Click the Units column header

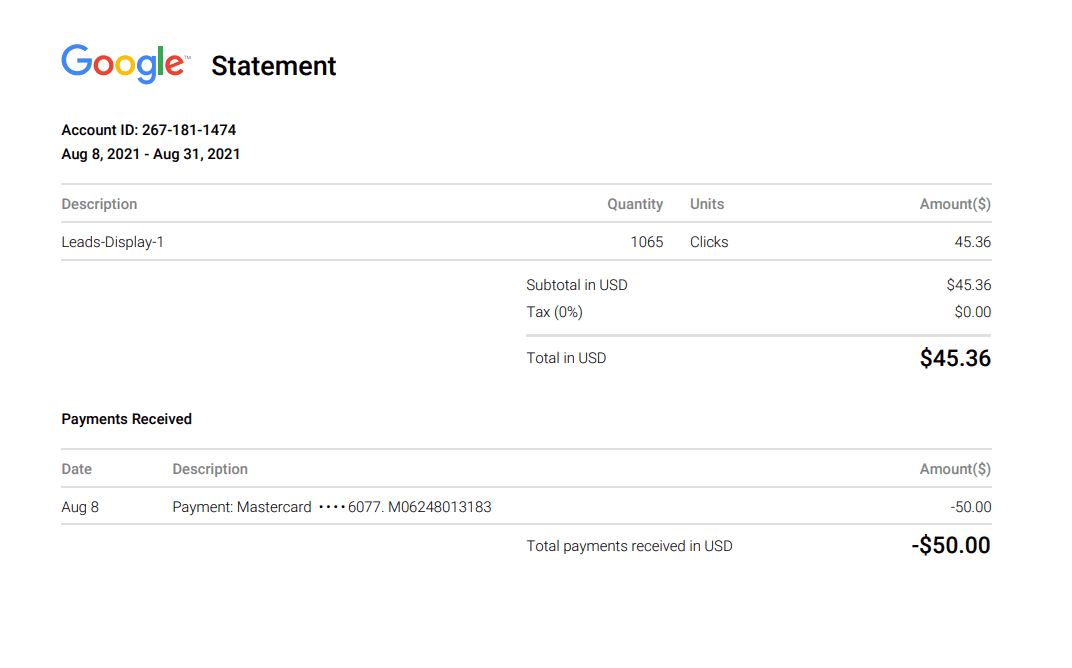tap(706, 204)
